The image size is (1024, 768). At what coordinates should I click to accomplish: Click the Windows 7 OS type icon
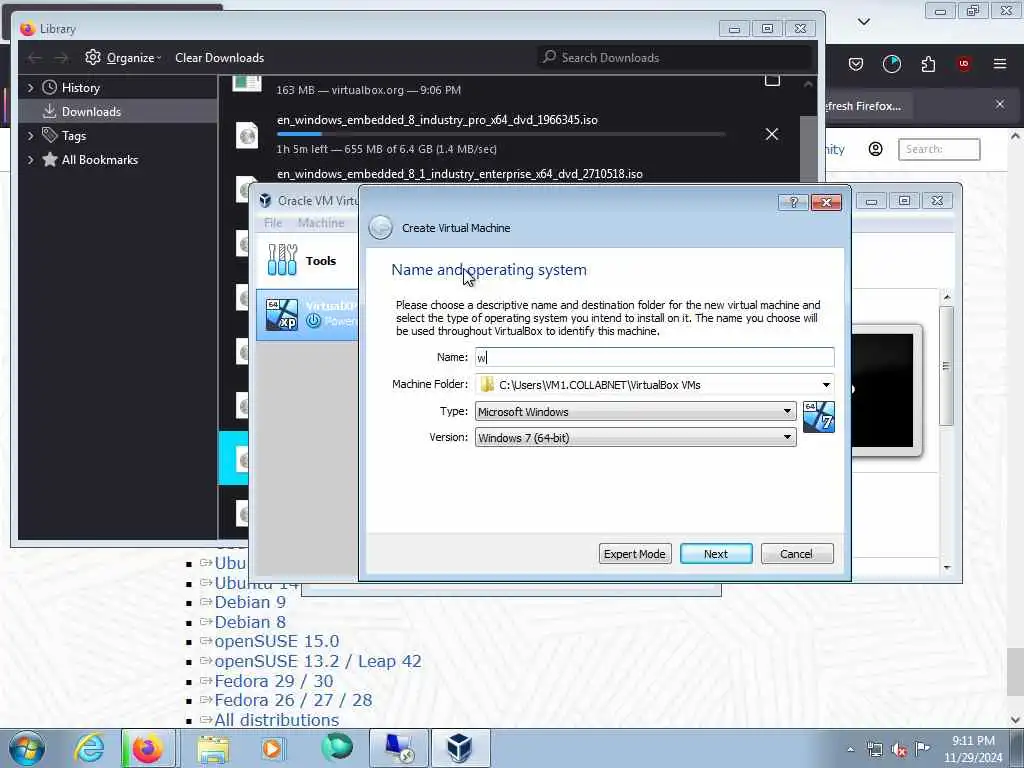819,417
